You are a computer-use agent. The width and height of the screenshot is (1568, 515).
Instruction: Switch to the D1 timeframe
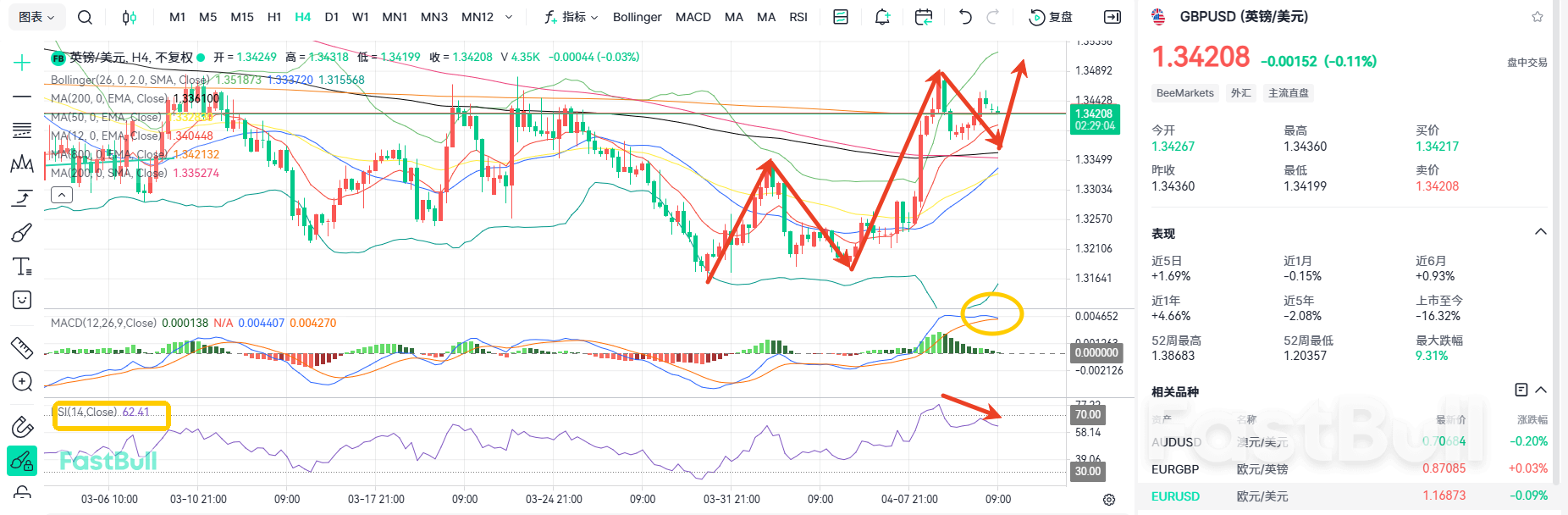(x=331, y=17)
